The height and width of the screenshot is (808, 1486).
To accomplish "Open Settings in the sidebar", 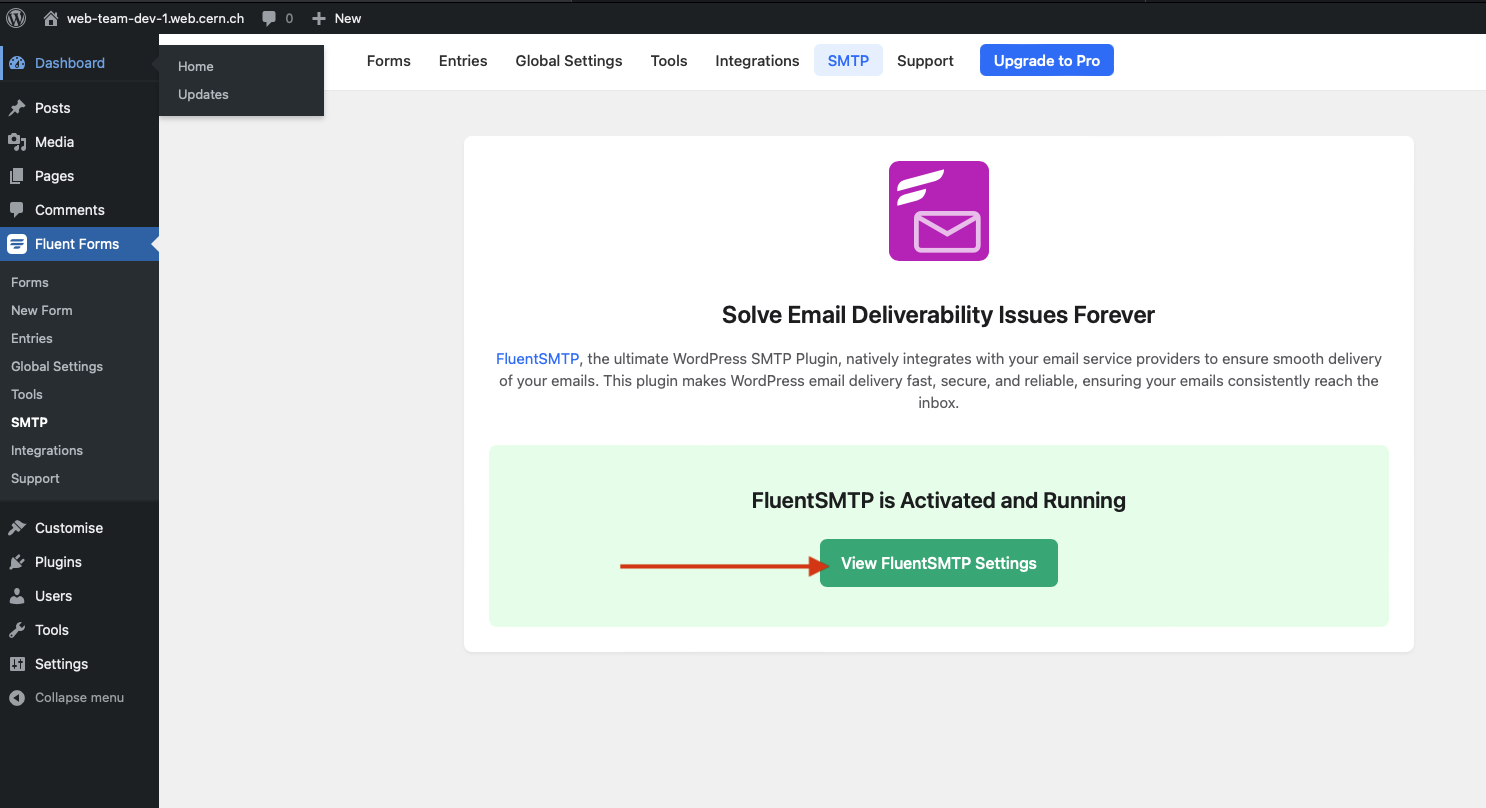I will 79,664.
